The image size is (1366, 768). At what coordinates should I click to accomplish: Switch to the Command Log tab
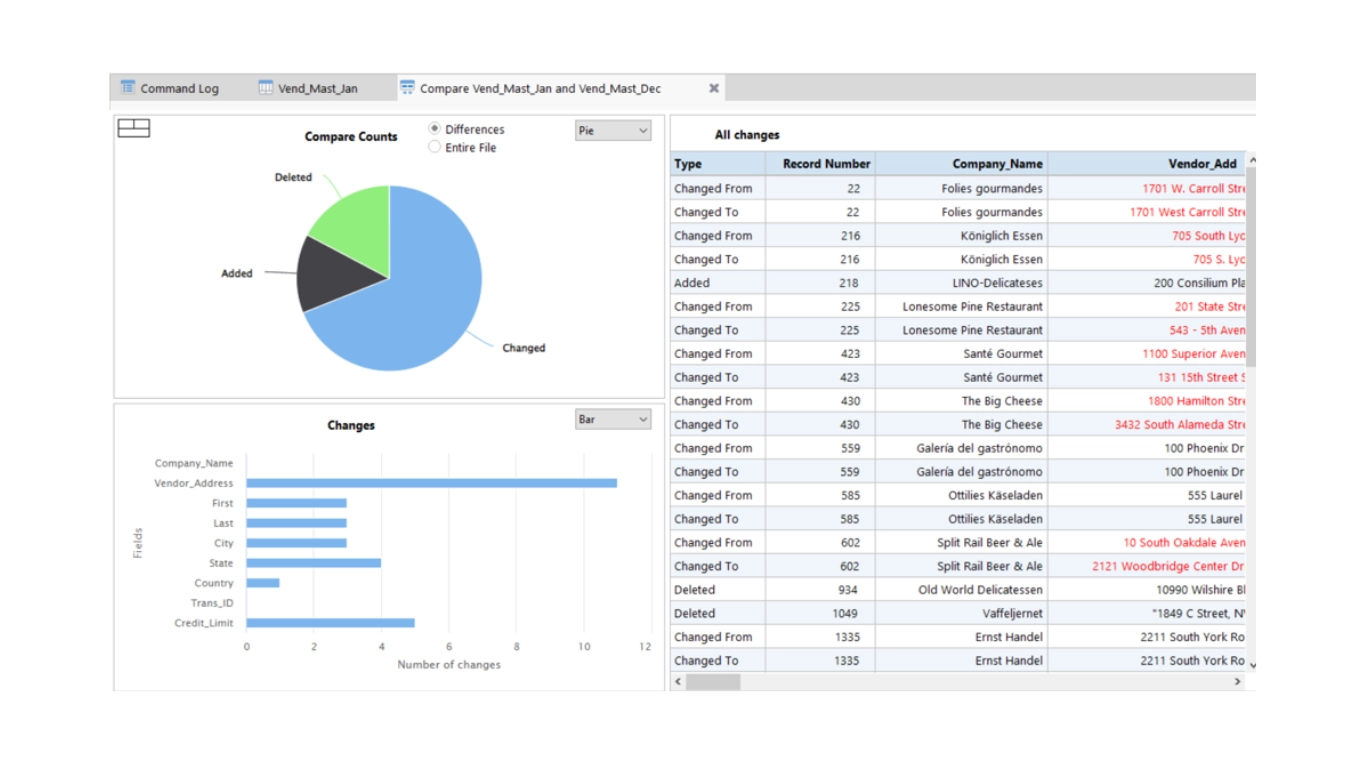(170, 88)
